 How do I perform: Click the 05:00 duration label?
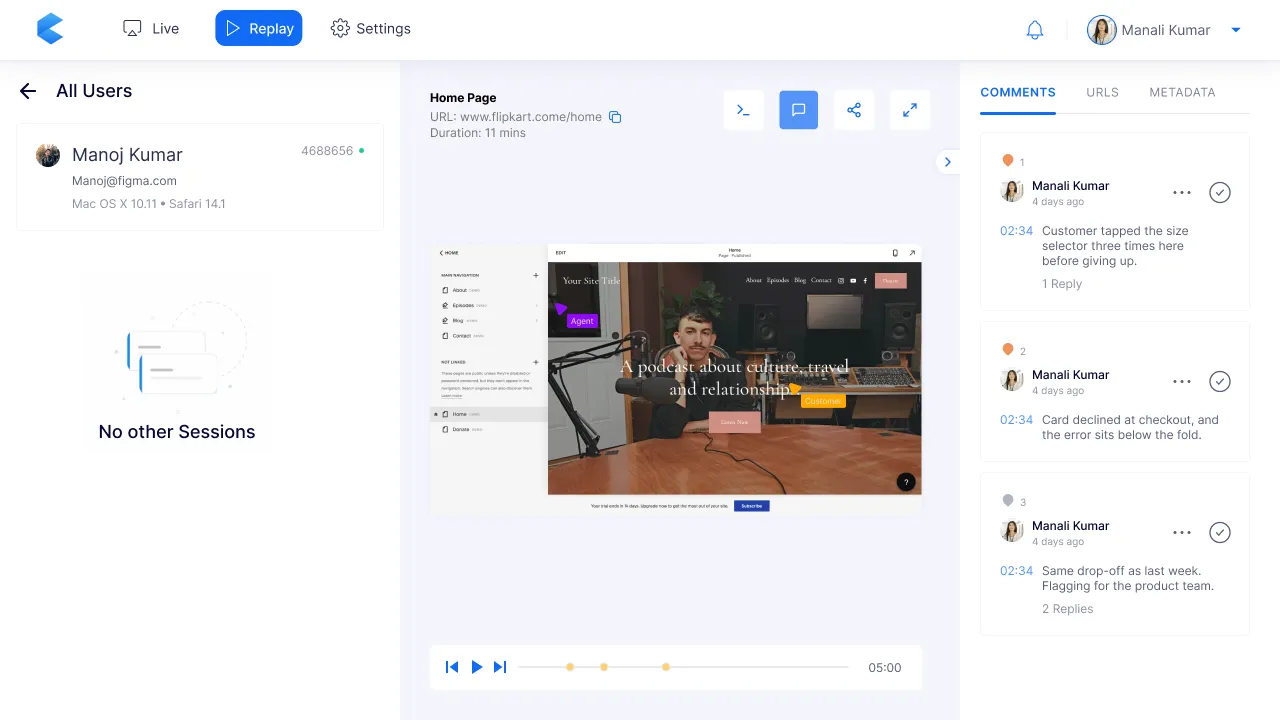(885, 668)
